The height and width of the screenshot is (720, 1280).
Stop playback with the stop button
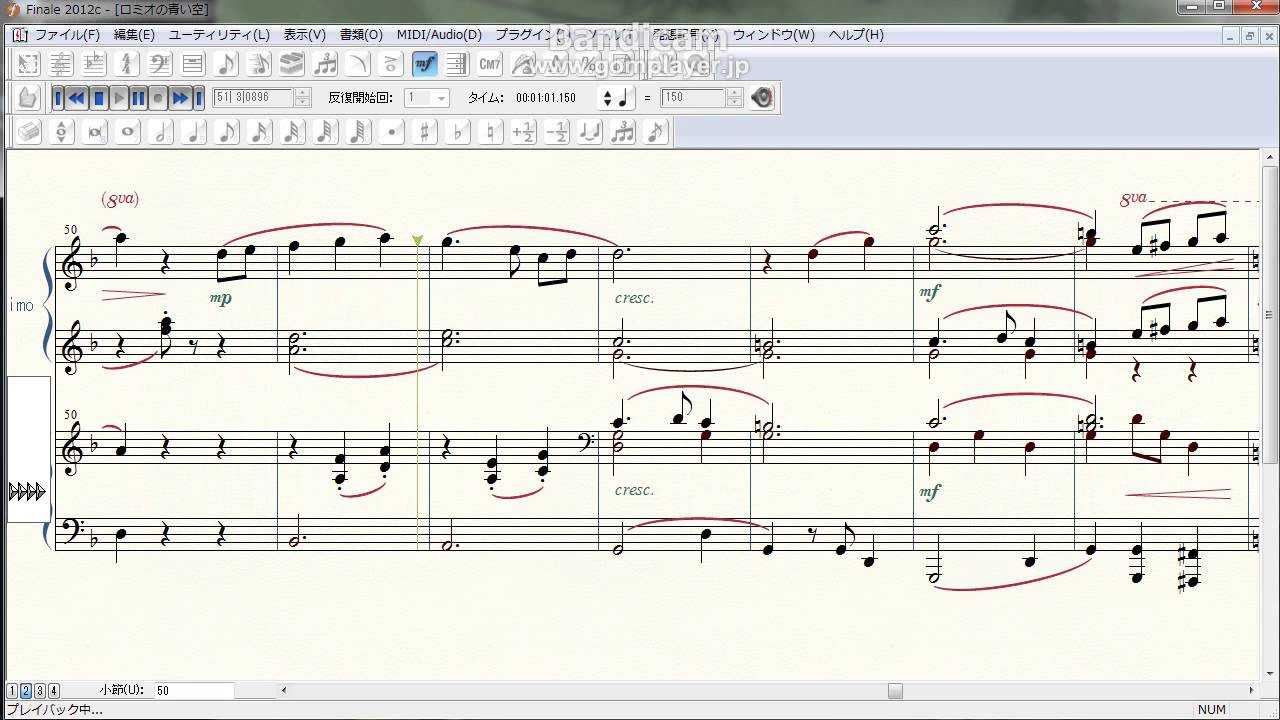[99, 98]
